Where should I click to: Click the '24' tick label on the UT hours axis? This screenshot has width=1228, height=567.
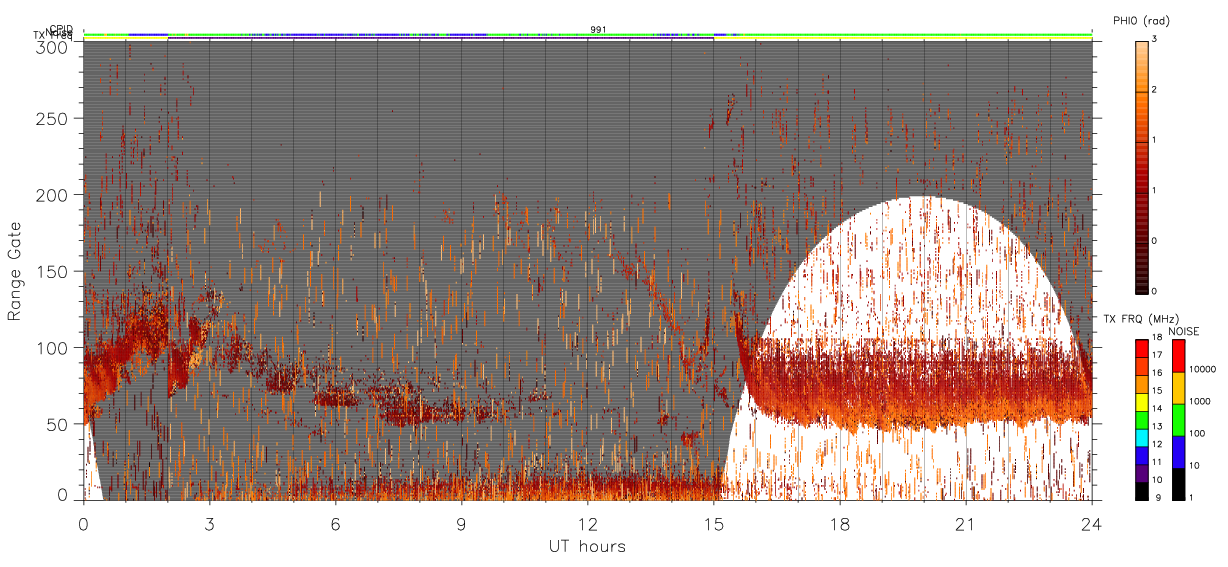[1091, 524]
